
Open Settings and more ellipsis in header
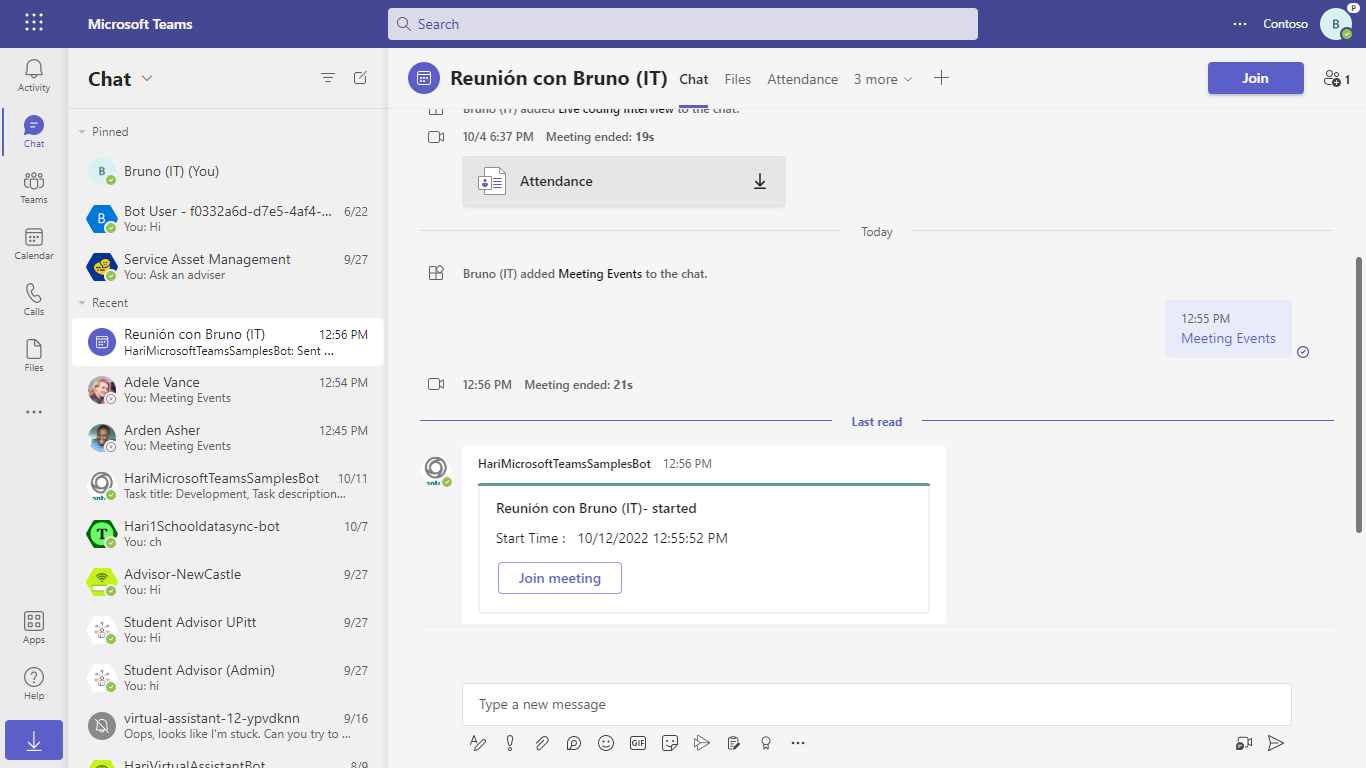1240,24
